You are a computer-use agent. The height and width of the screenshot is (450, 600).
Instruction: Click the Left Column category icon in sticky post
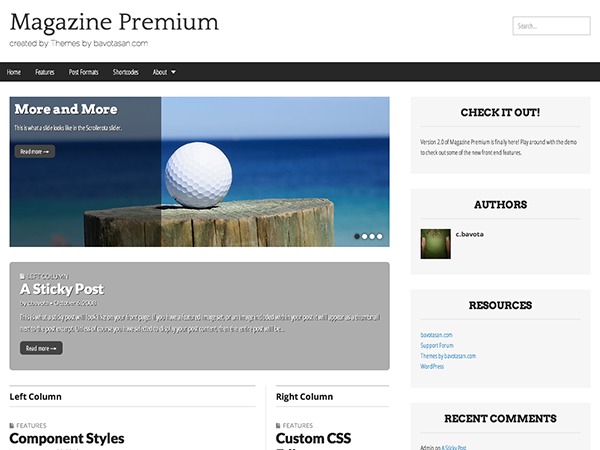tap(22, 276)
